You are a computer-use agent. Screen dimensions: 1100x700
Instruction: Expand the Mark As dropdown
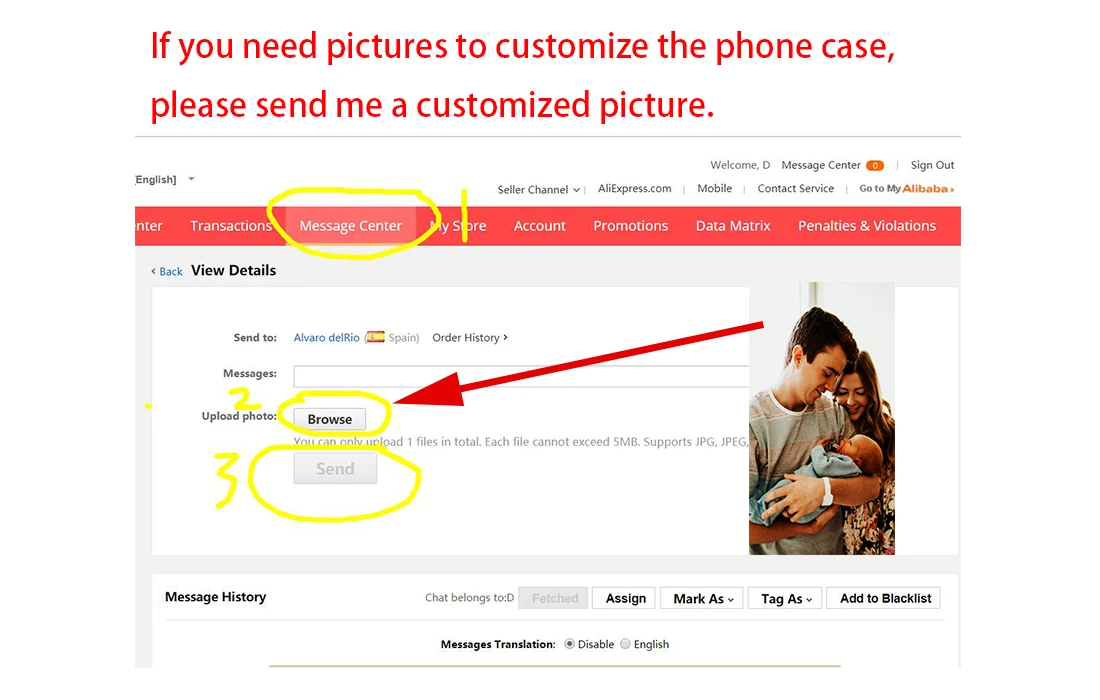click(702, 598)
